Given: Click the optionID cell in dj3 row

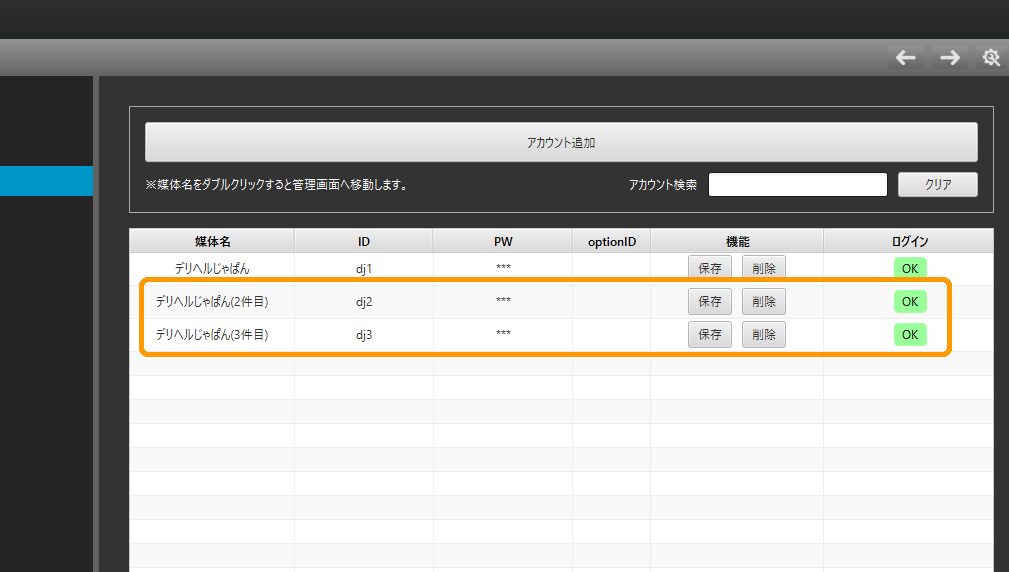Looking at the screenshot, I should click(611, 335).
